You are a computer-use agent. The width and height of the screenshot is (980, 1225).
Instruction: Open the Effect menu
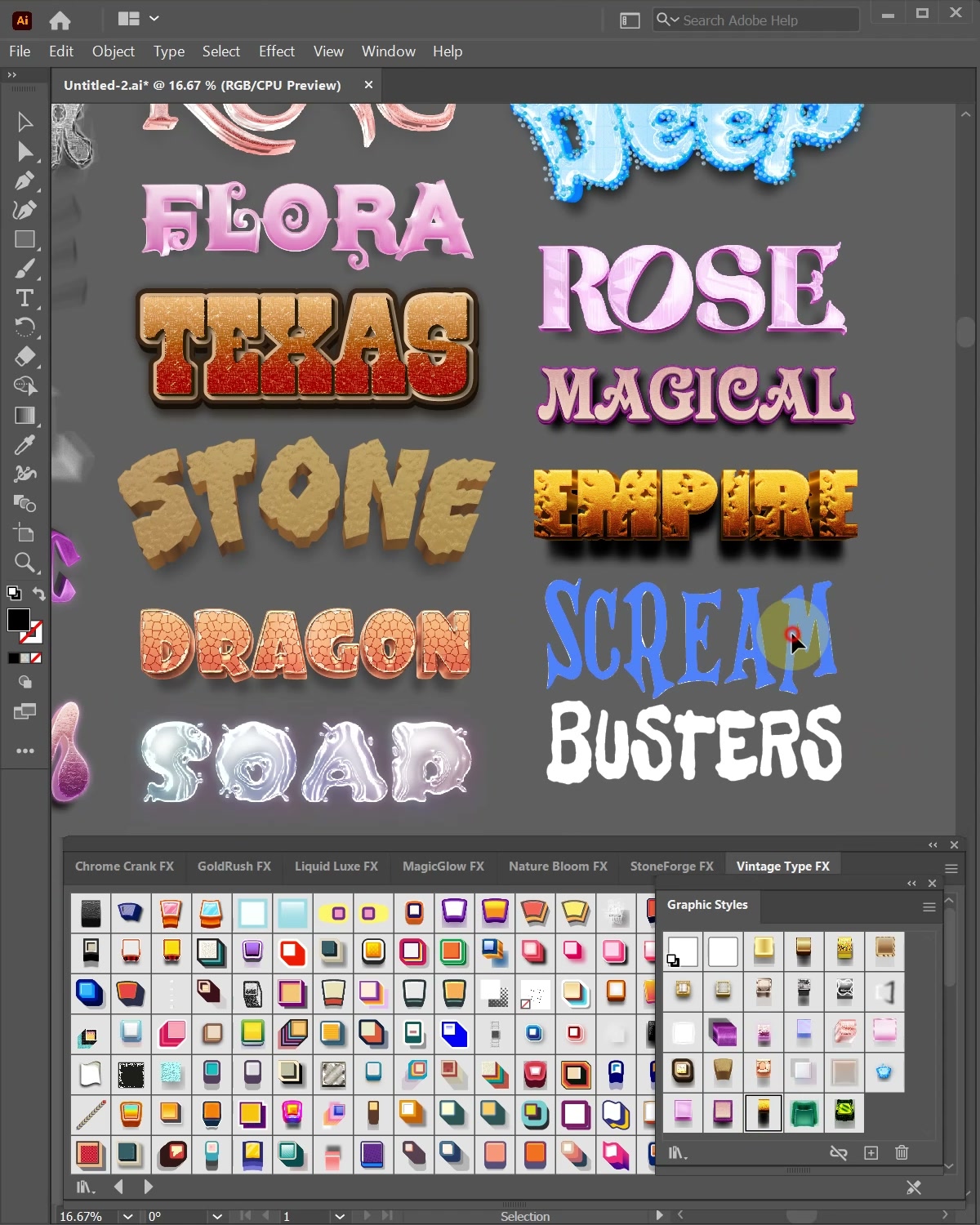tap(276, 51)
